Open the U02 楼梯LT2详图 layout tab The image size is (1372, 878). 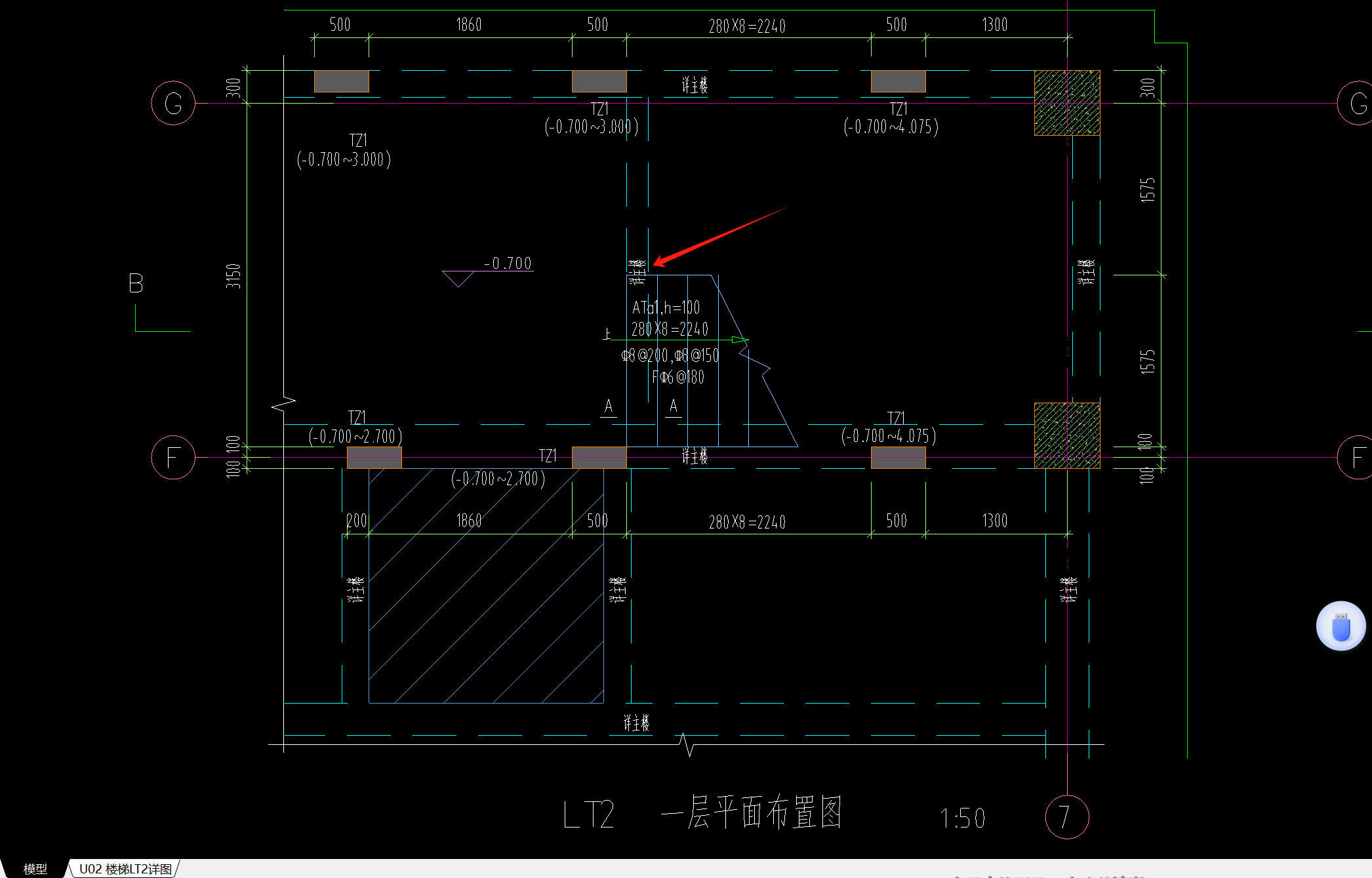pyautogui.click(x=125, y=869)
